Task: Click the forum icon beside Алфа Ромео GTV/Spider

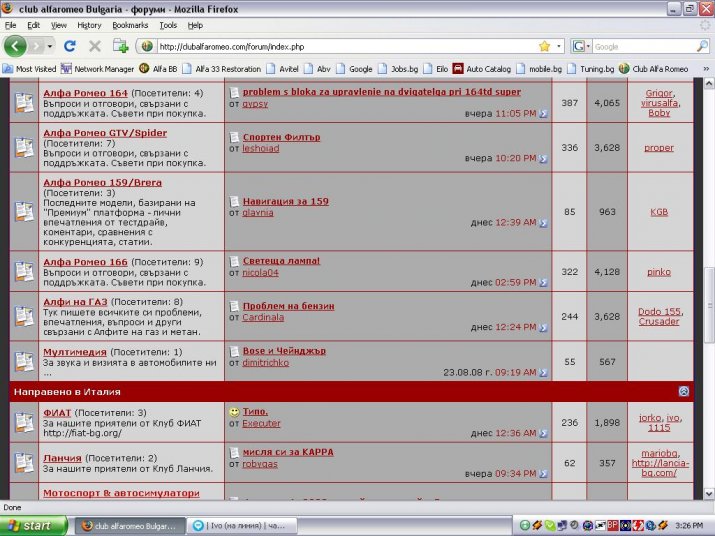Action: click(x=24, y=147)
